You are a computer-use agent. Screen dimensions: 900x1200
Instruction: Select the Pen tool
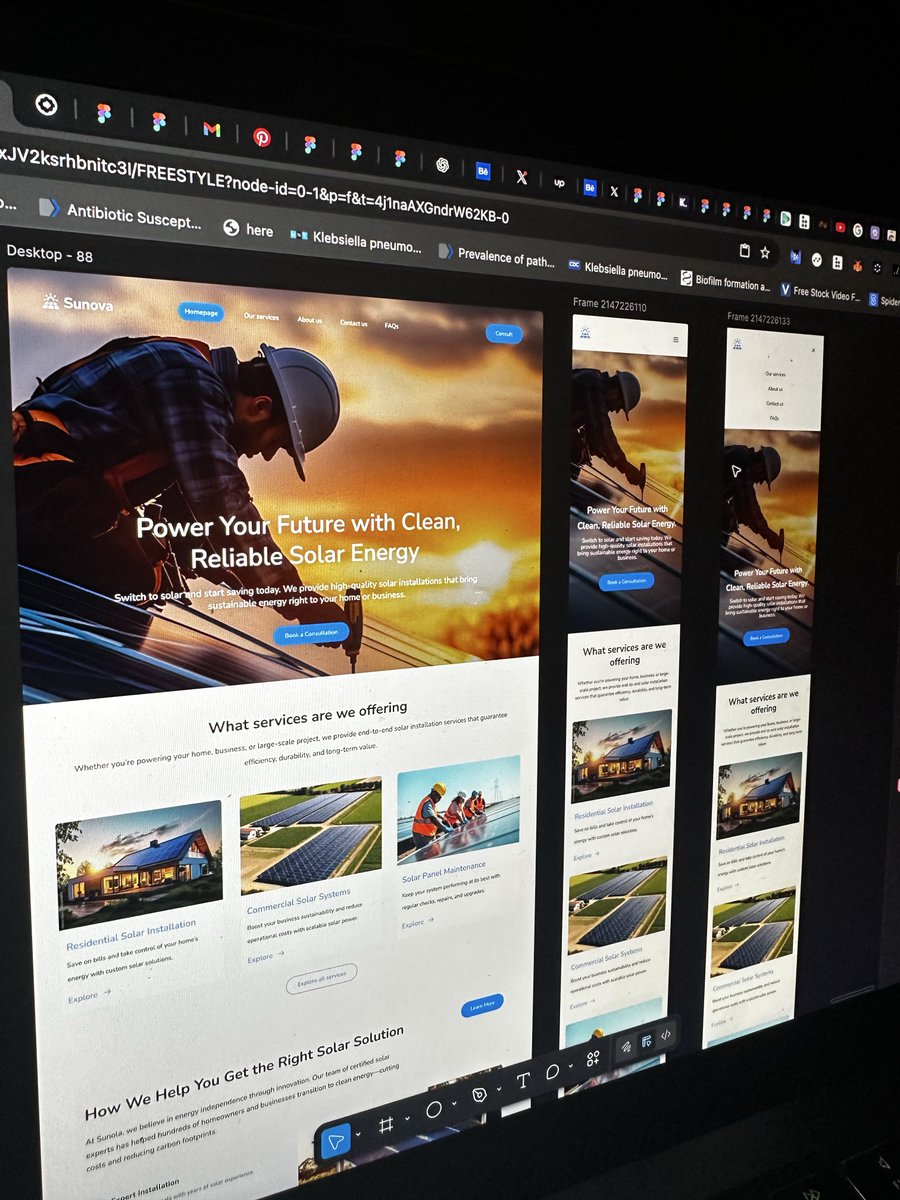click(479, 1094)
